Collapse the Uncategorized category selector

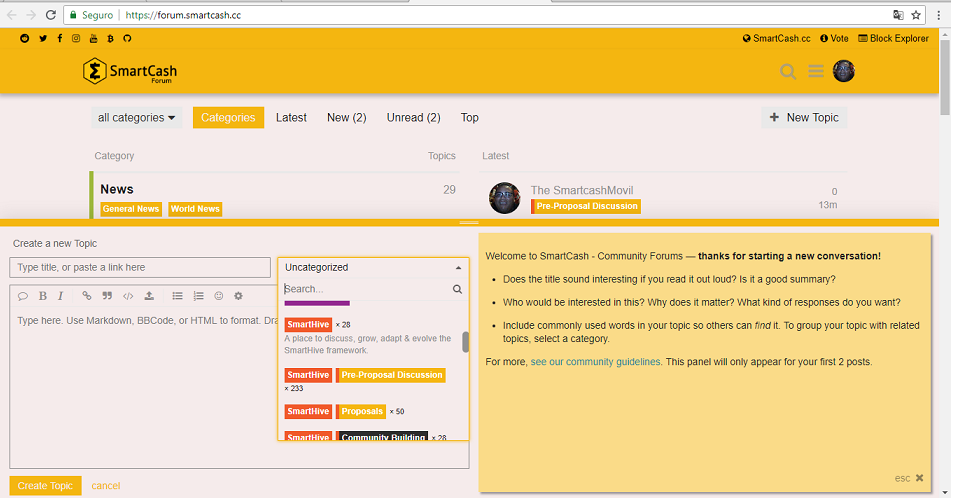(373, 267)
